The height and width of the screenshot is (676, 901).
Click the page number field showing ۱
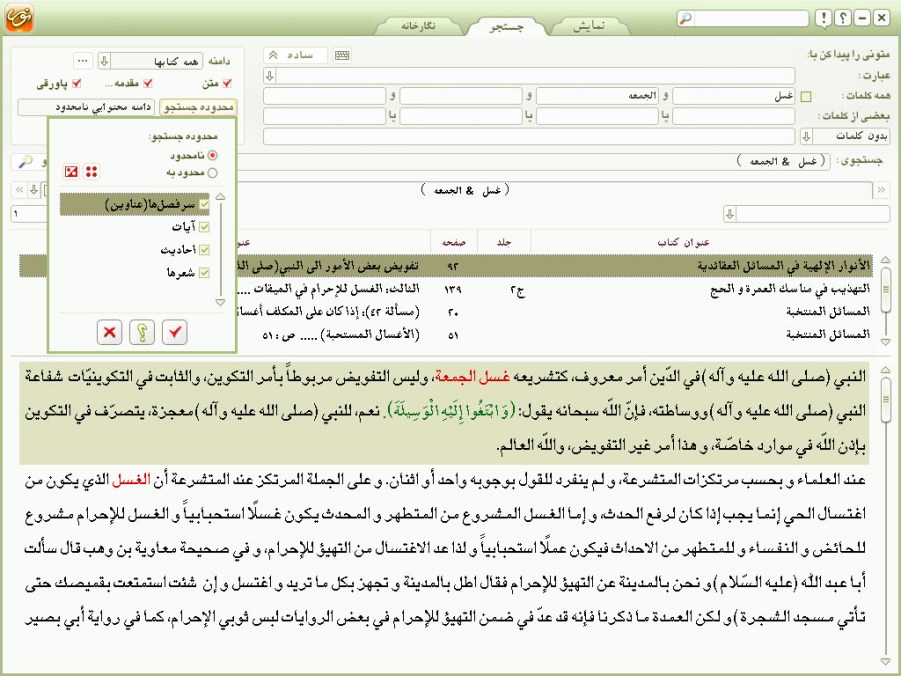(x=29, y=214)
